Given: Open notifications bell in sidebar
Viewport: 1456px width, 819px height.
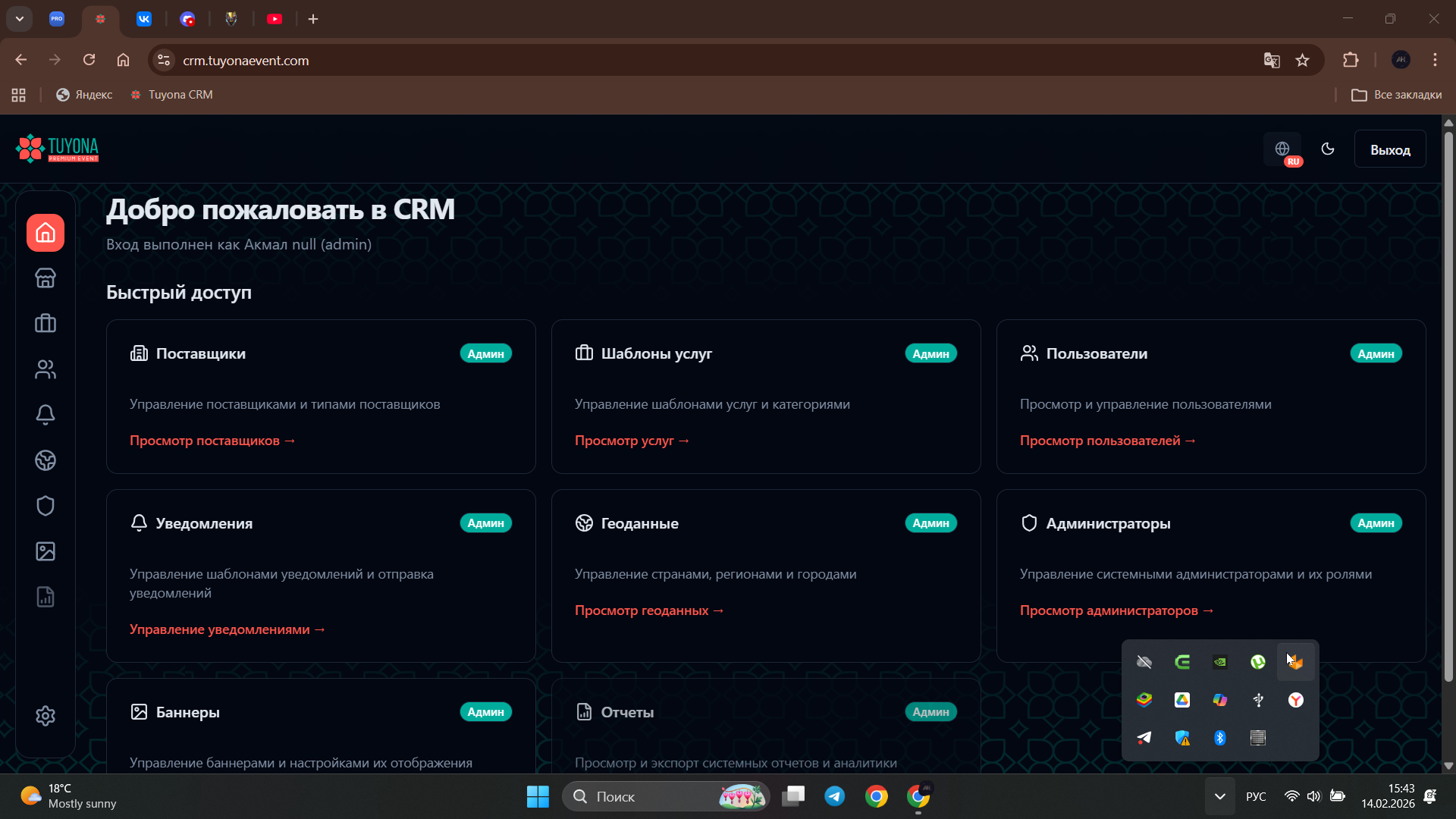Looking at the screenshot, I should (45, 415).
